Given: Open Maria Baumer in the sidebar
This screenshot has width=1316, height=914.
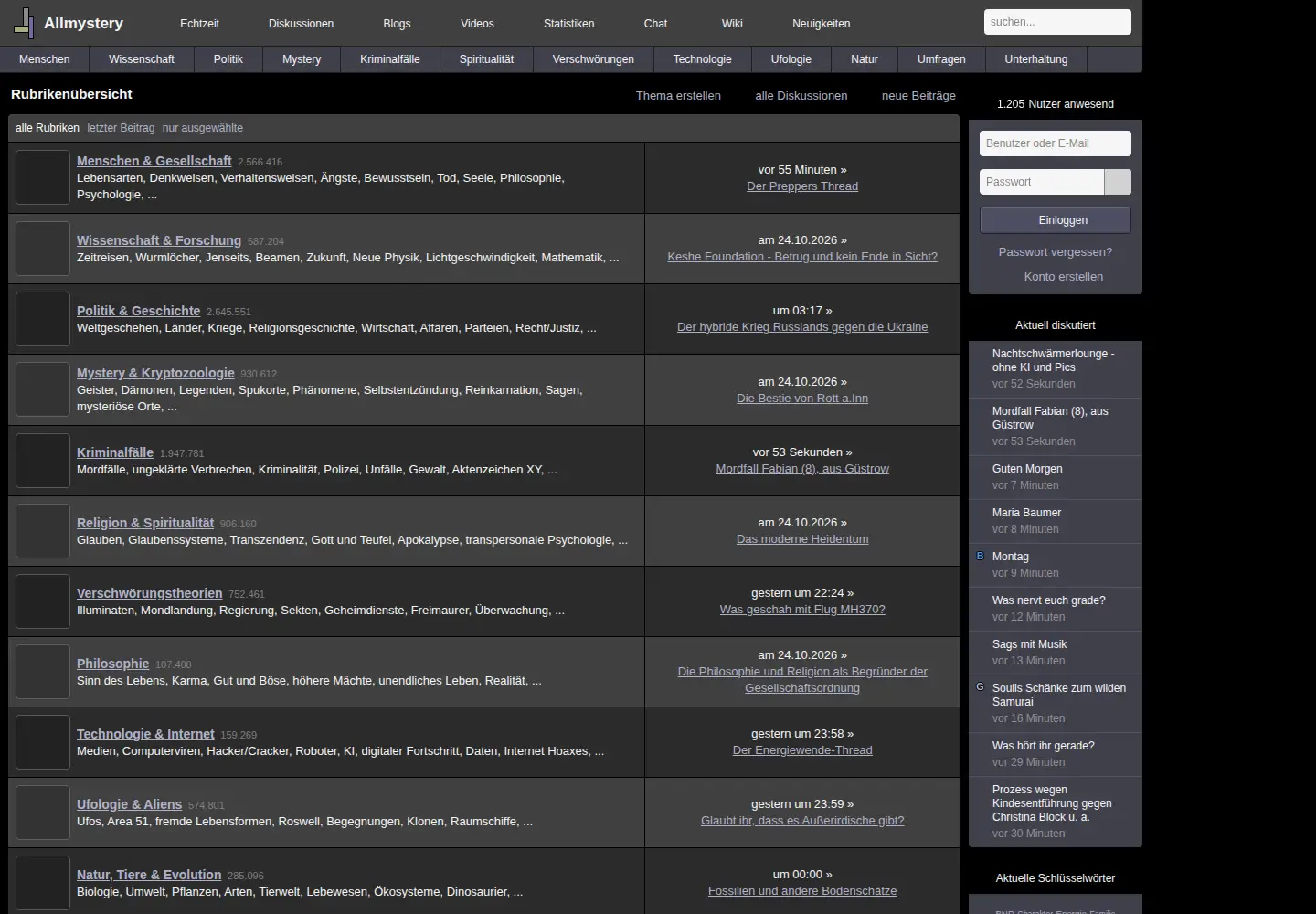Looking at the screenshot, I should 1027,513.
